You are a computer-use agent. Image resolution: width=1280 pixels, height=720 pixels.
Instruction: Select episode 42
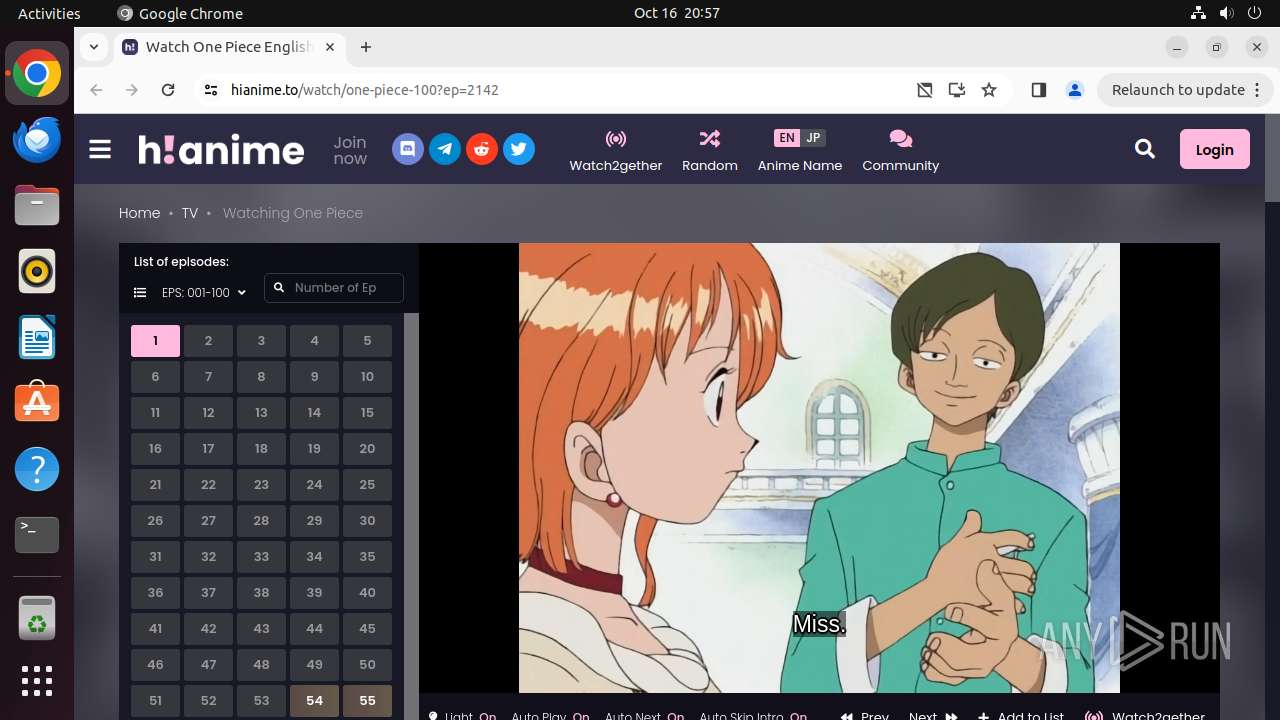[208, 629]
